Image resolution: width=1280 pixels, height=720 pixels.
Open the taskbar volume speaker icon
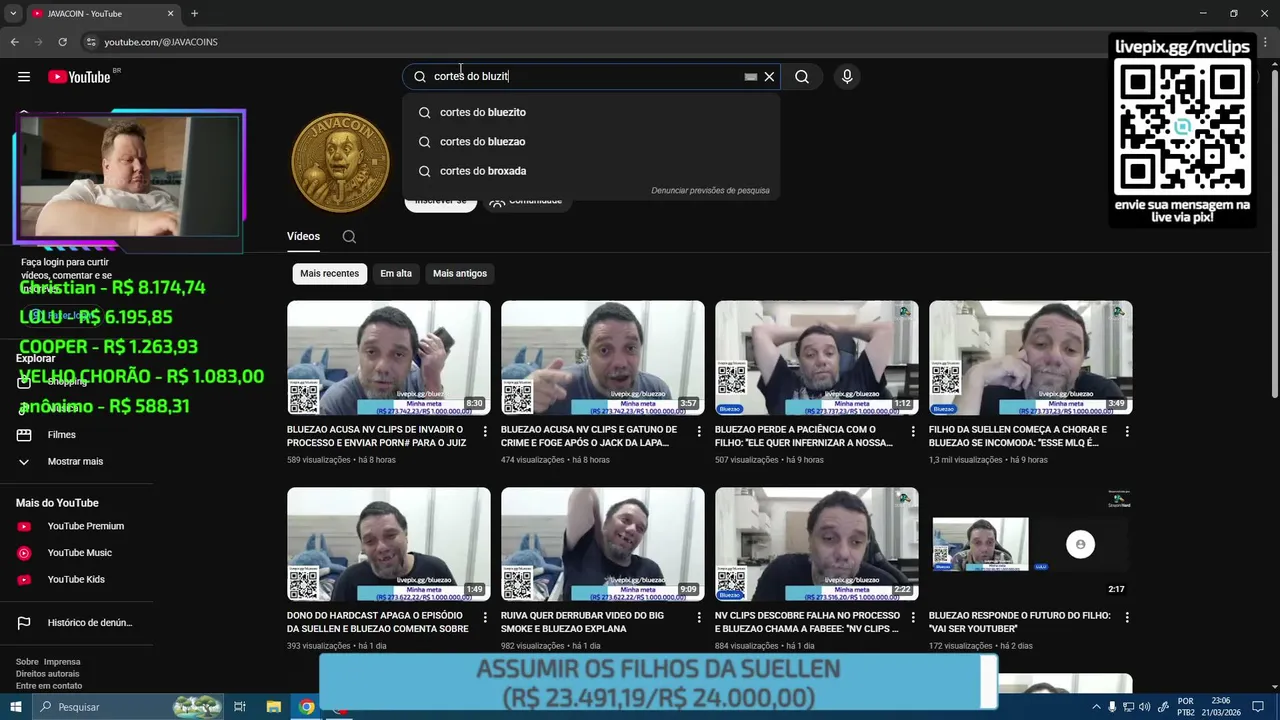1146,707
